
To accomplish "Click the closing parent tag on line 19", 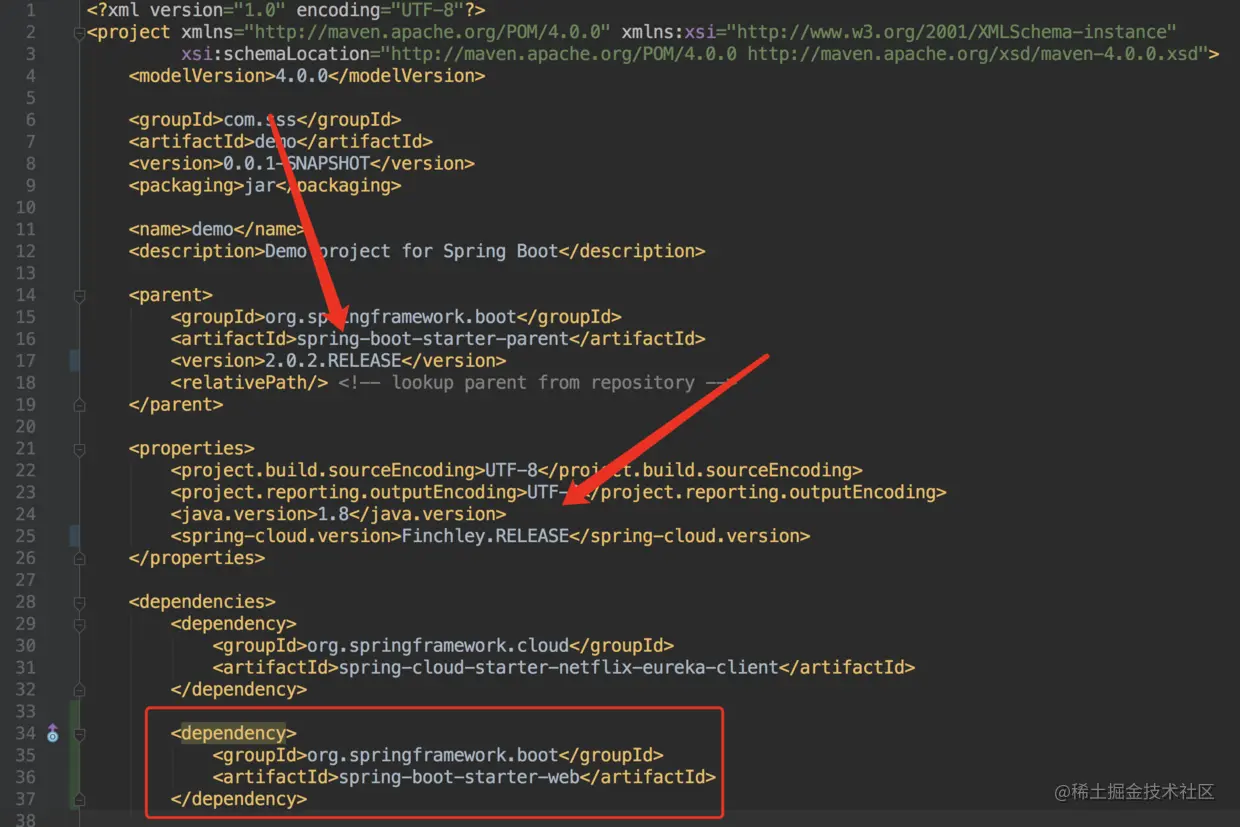I will (176, 405).
